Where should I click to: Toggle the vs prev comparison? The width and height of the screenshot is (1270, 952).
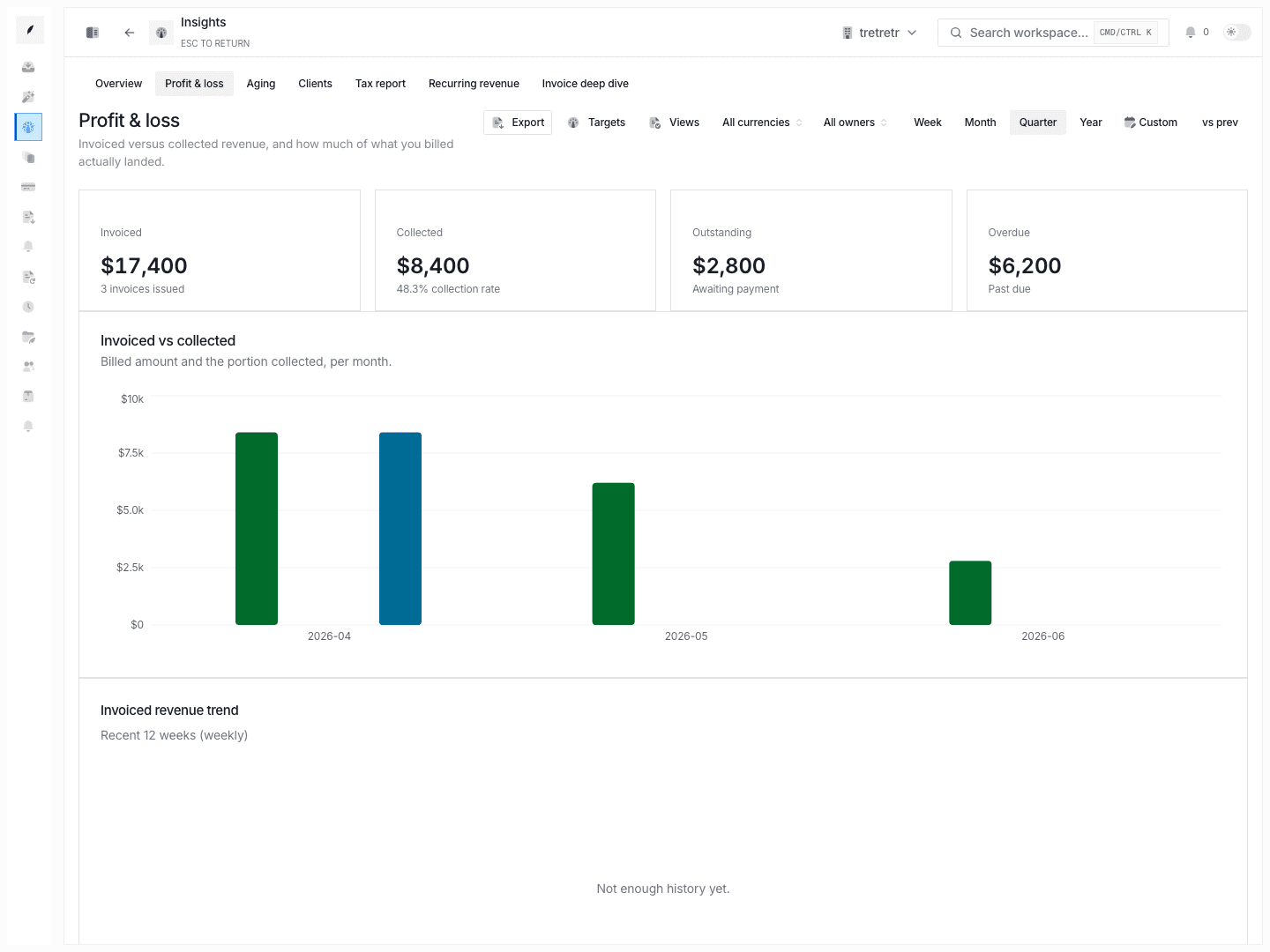1220,123
